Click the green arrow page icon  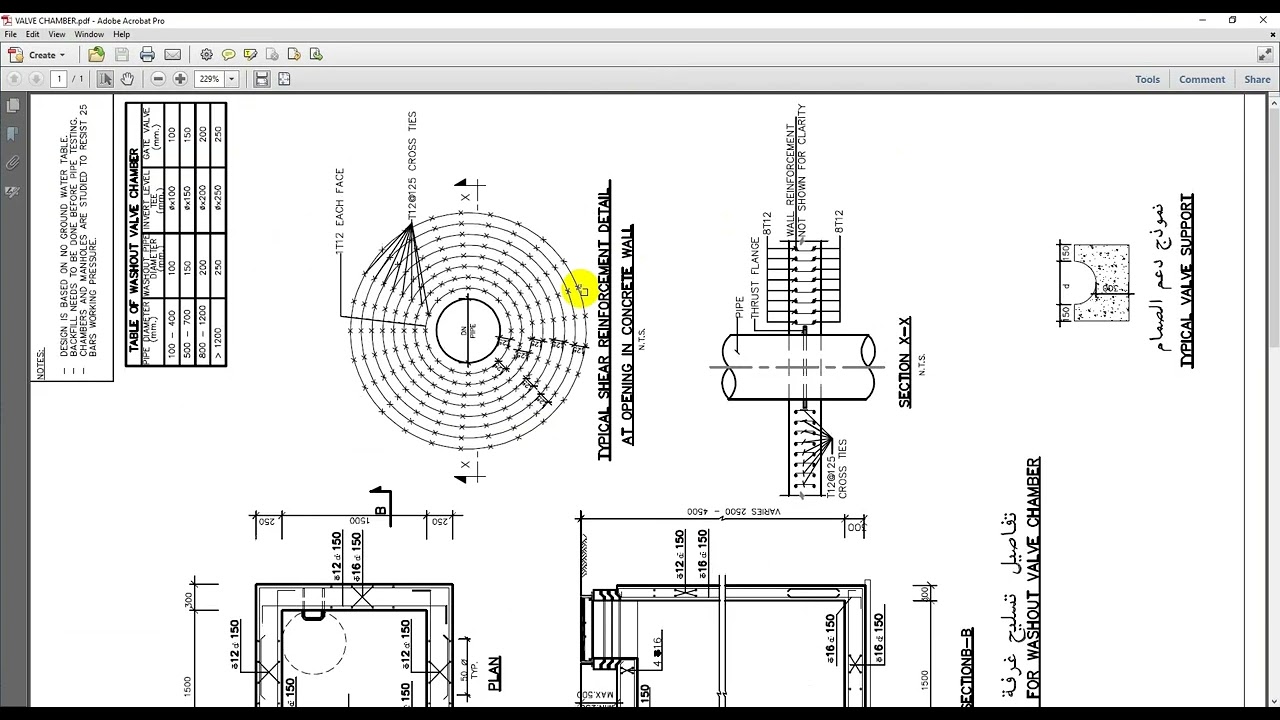316,55
